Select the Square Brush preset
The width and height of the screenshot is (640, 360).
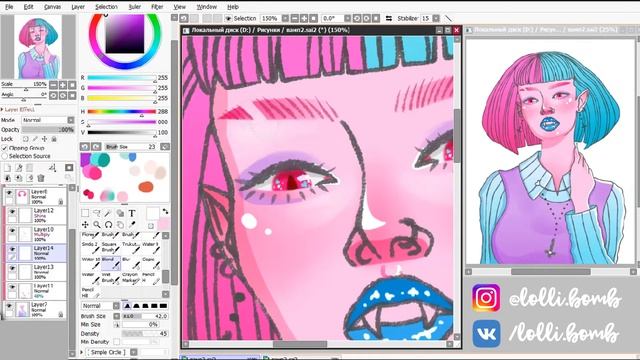pos(111,247)
